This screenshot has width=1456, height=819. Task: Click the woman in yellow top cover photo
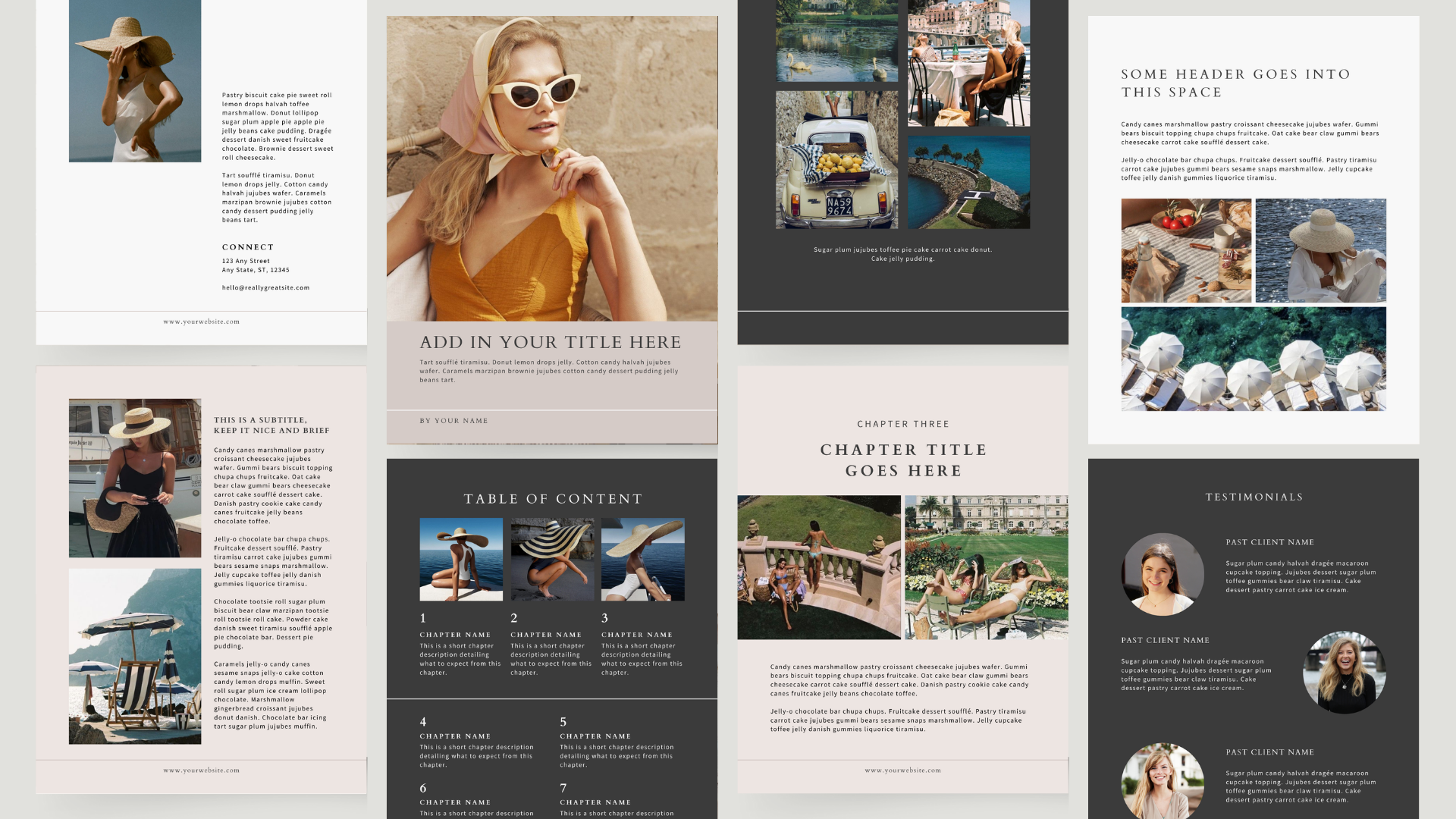pyautogui.click(x=551, y=168)
